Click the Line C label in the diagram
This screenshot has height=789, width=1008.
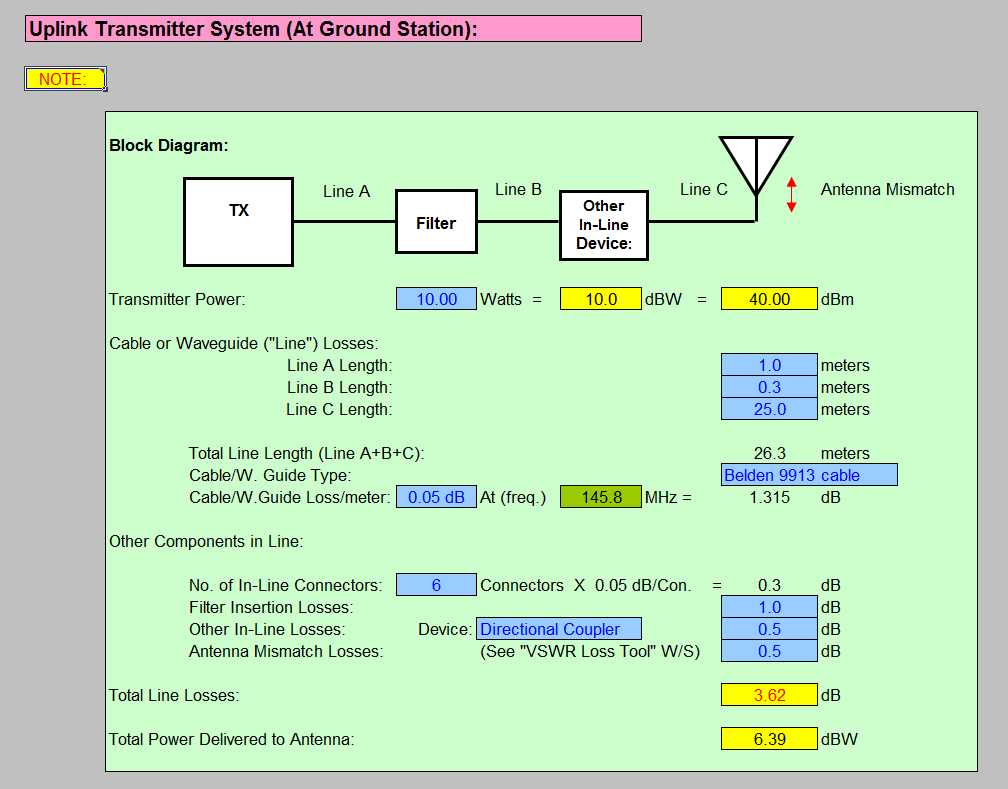pyautogui.click(x=704, y=190)
